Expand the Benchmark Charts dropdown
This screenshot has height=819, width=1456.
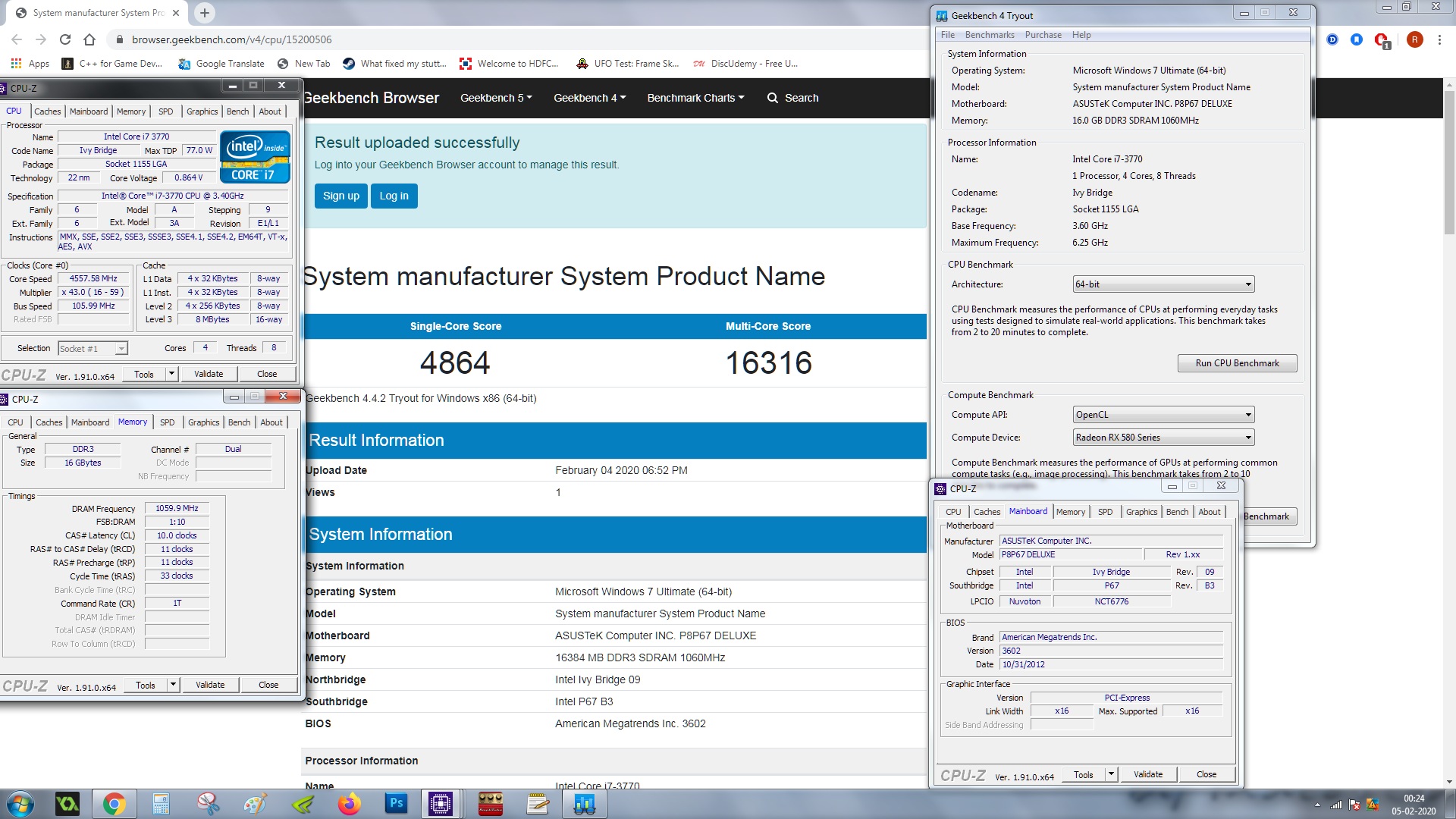click(695, 98)
